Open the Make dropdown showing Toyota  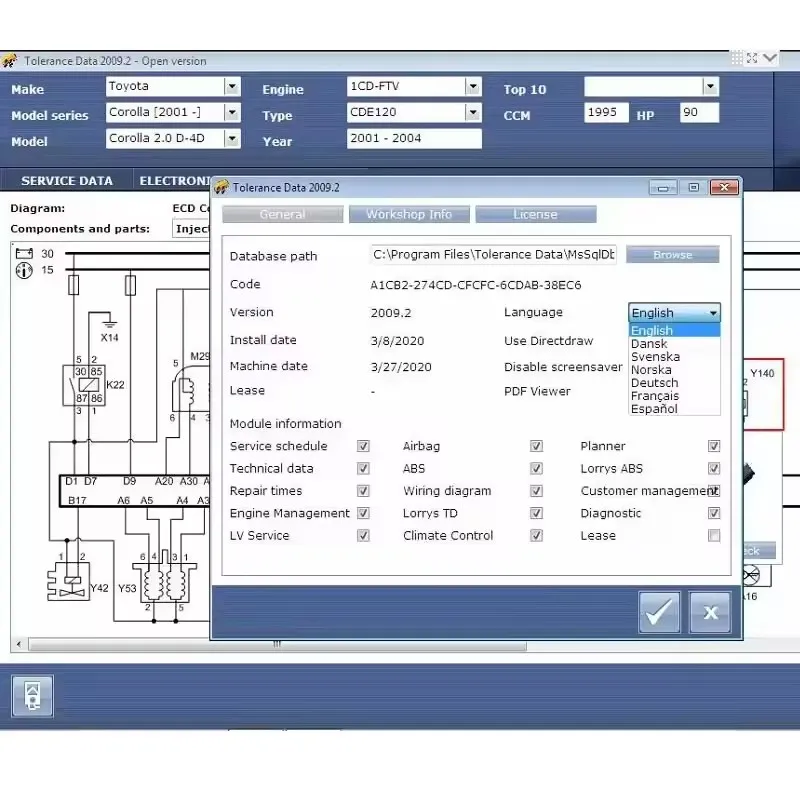[232, 87]
